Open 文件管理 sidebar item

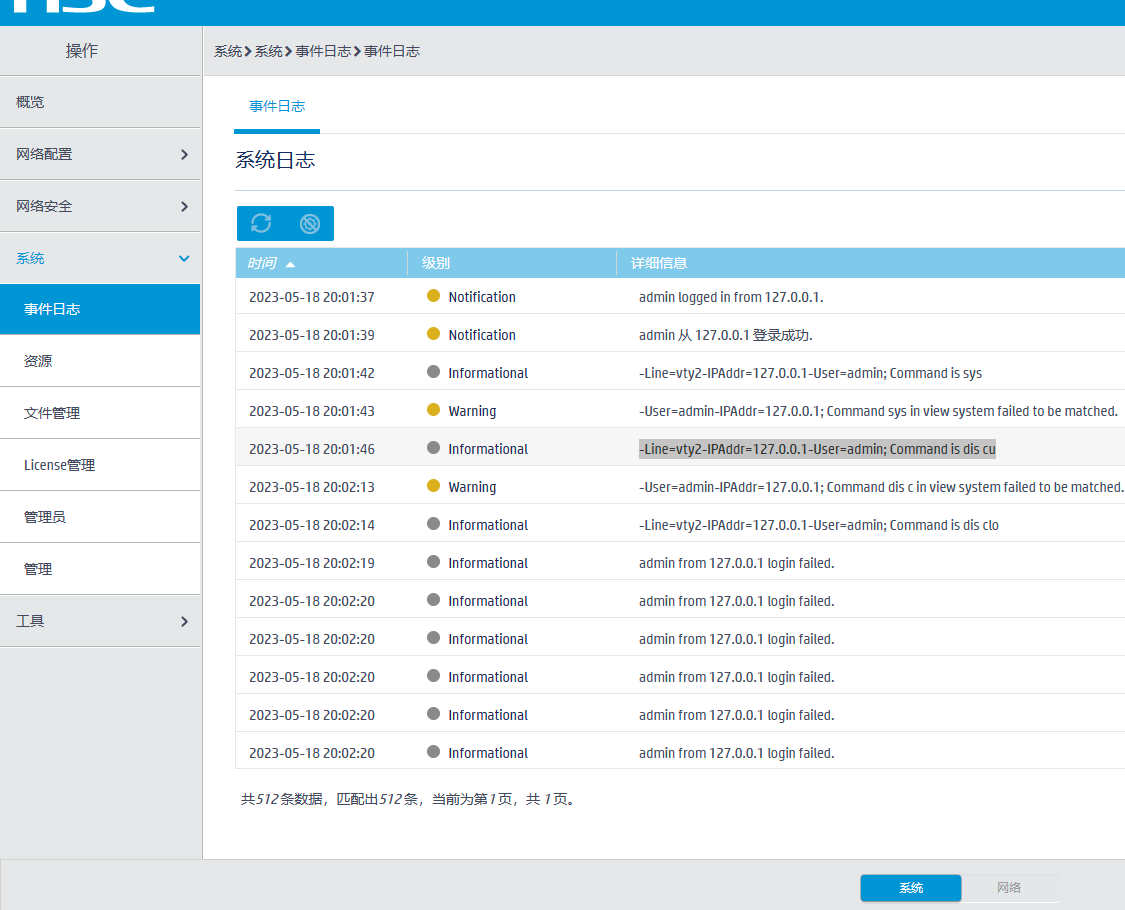coord(100,413)
